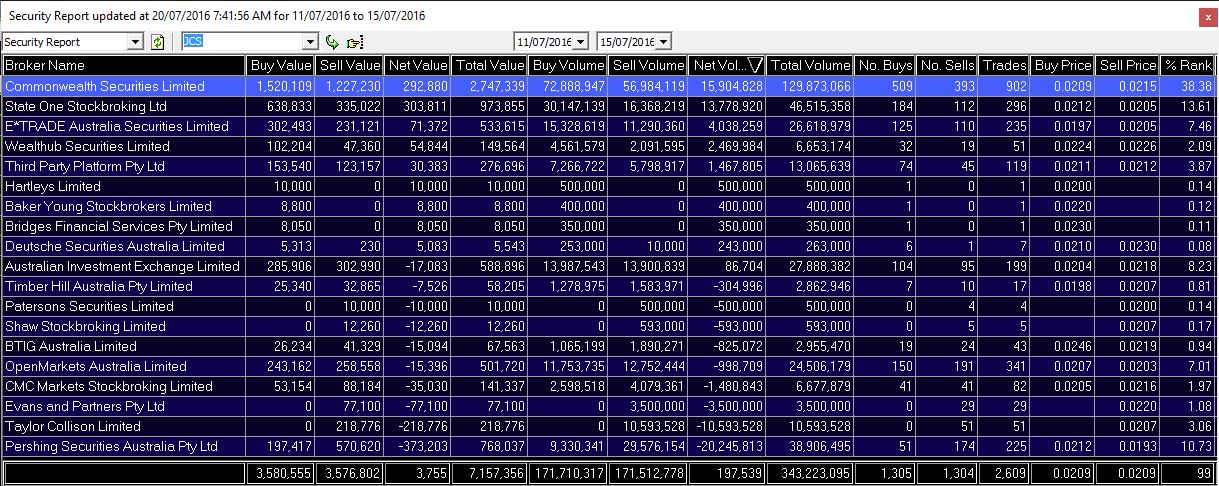Screen dimensions: 1219x486
Task: Select the Commonwealth Securities Limited row
Action: point(609,86)
